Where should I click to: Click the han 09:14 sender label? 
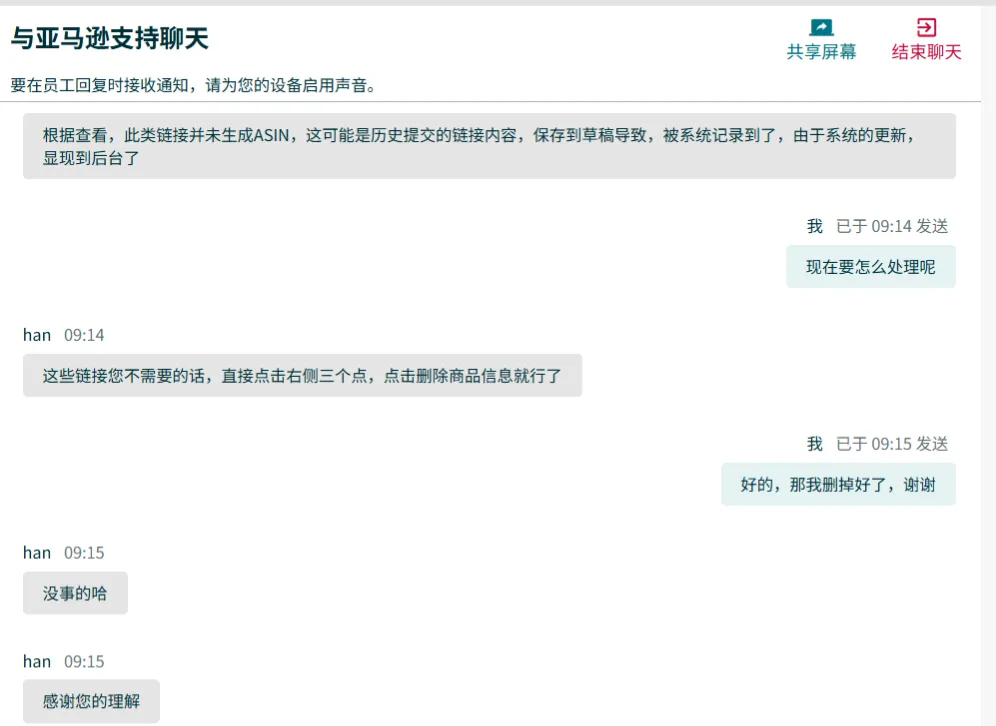(64, 335)
